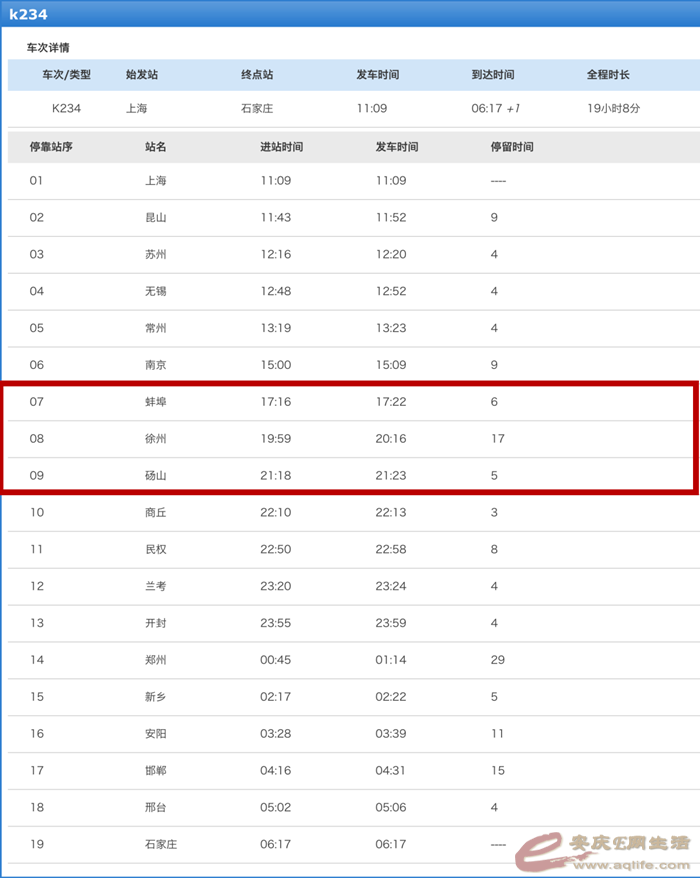Select the 站名 column header
Image resolution: width=700 pixels, height=878 pixels.
(x=156, y=147)
